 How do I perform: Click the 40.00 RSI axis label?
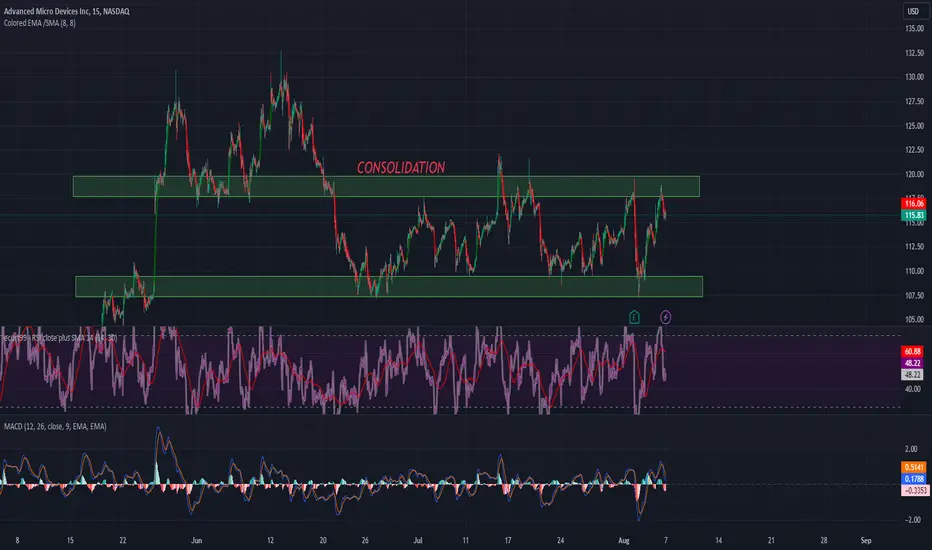[x=912, y=389]
